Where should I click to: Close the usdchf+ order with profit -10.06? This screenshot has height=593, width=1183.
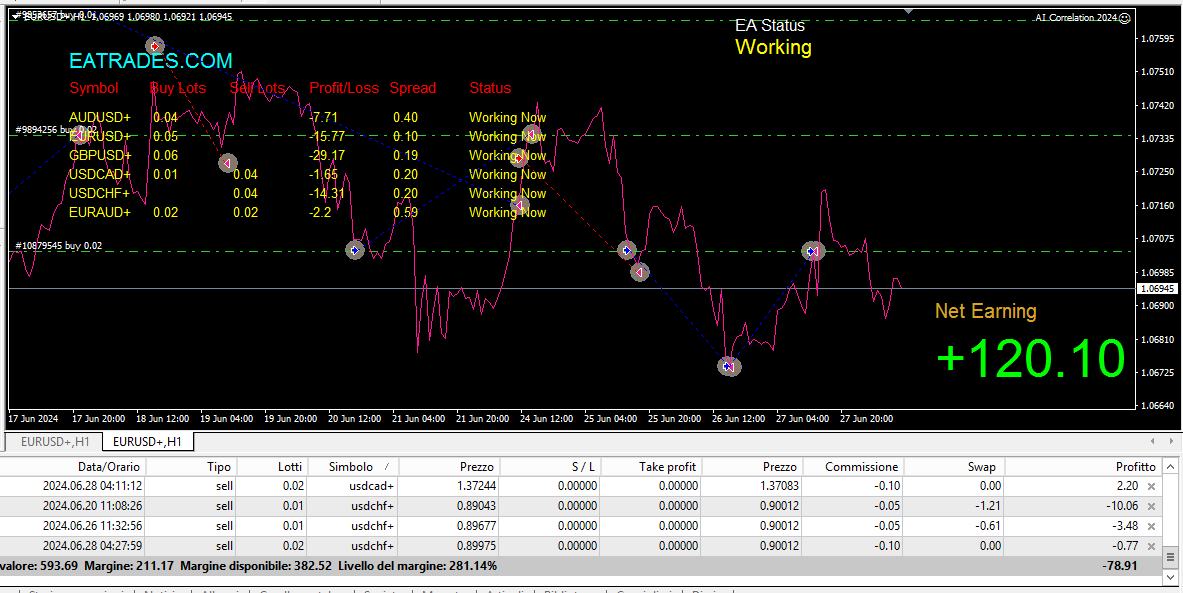pos(1151,506)
